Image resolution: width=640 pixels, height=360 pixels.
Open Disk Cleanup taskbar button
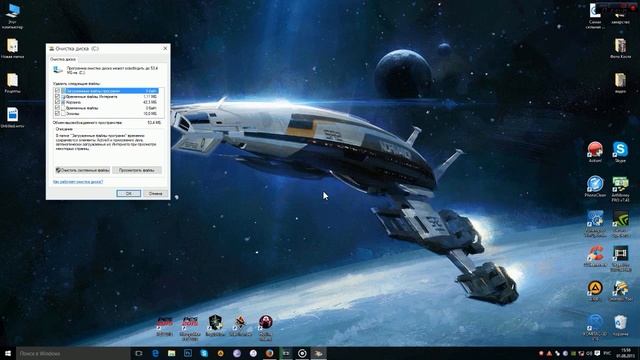[318, 353]
